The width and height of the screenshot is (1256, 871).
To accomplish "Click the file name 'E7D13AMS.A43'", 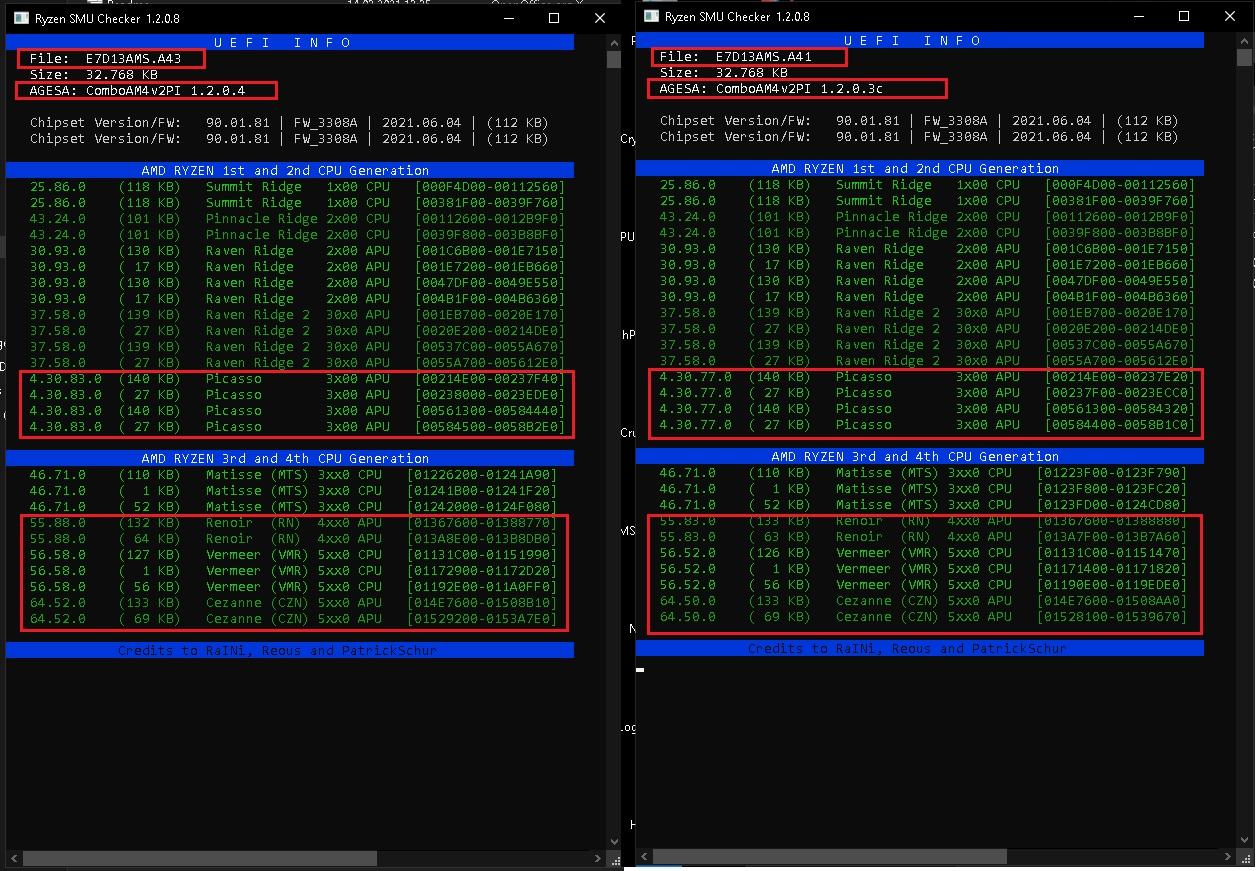I will [133, 58].
